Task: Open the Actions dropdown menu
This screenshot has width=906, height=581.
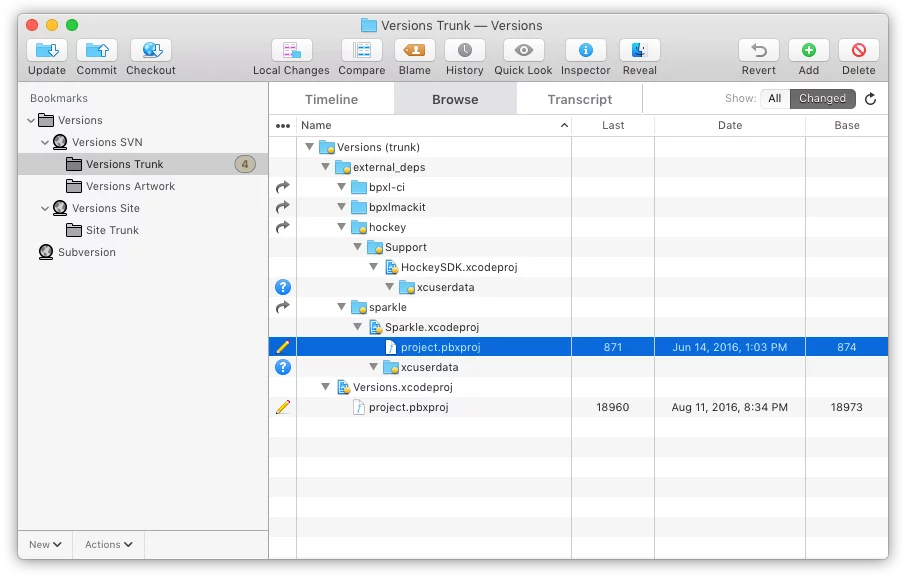Action: (109, 545)
